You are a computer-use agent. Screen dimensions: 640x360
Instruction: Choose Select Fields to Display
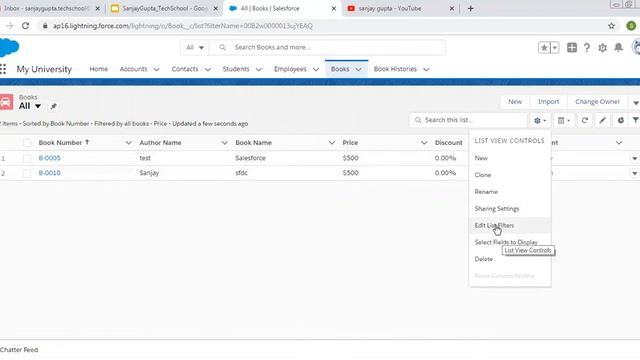click(510, 242)
